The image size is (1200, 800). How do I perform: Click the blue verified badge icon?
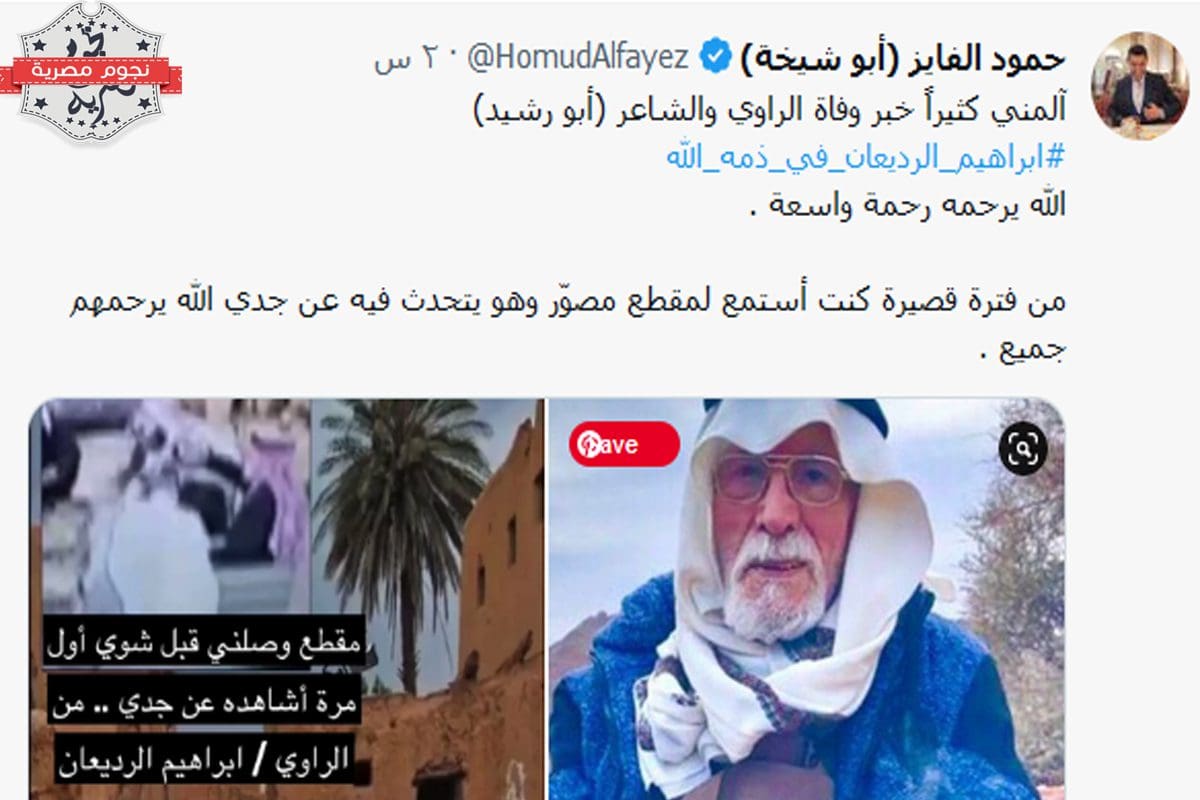point(715,59)
